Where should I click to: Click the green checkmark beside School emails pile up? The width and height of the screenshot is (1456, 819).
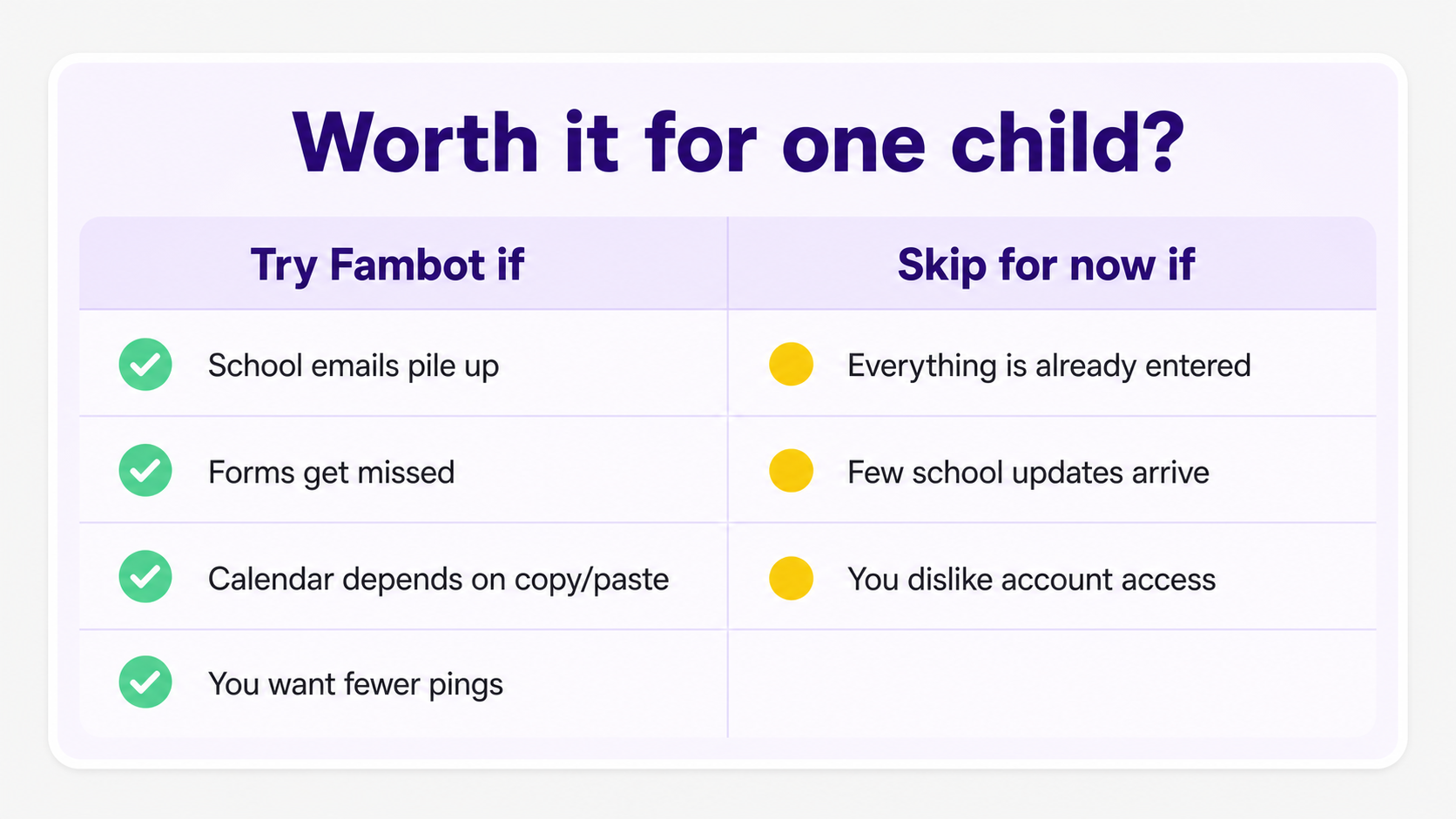pyautogui.click(x=145, y=364)
